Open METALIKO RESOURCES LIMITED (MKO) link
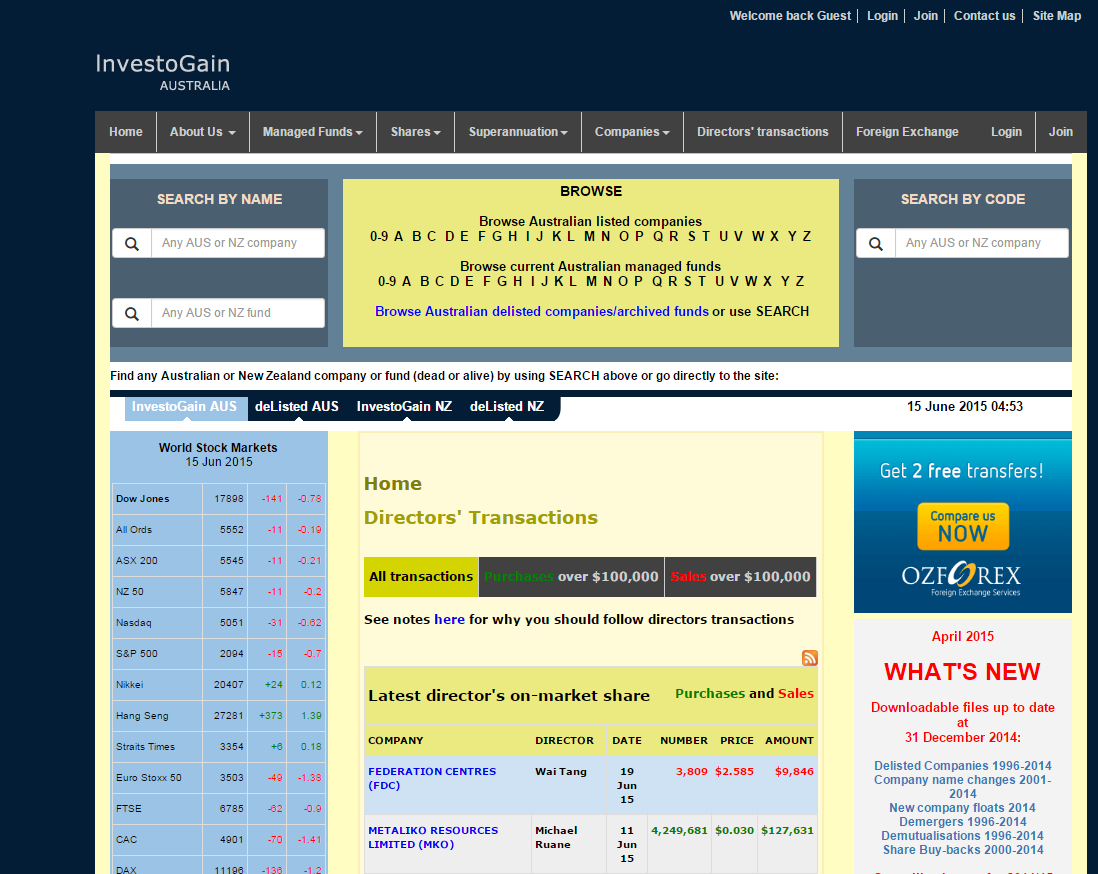 point(433,838)
